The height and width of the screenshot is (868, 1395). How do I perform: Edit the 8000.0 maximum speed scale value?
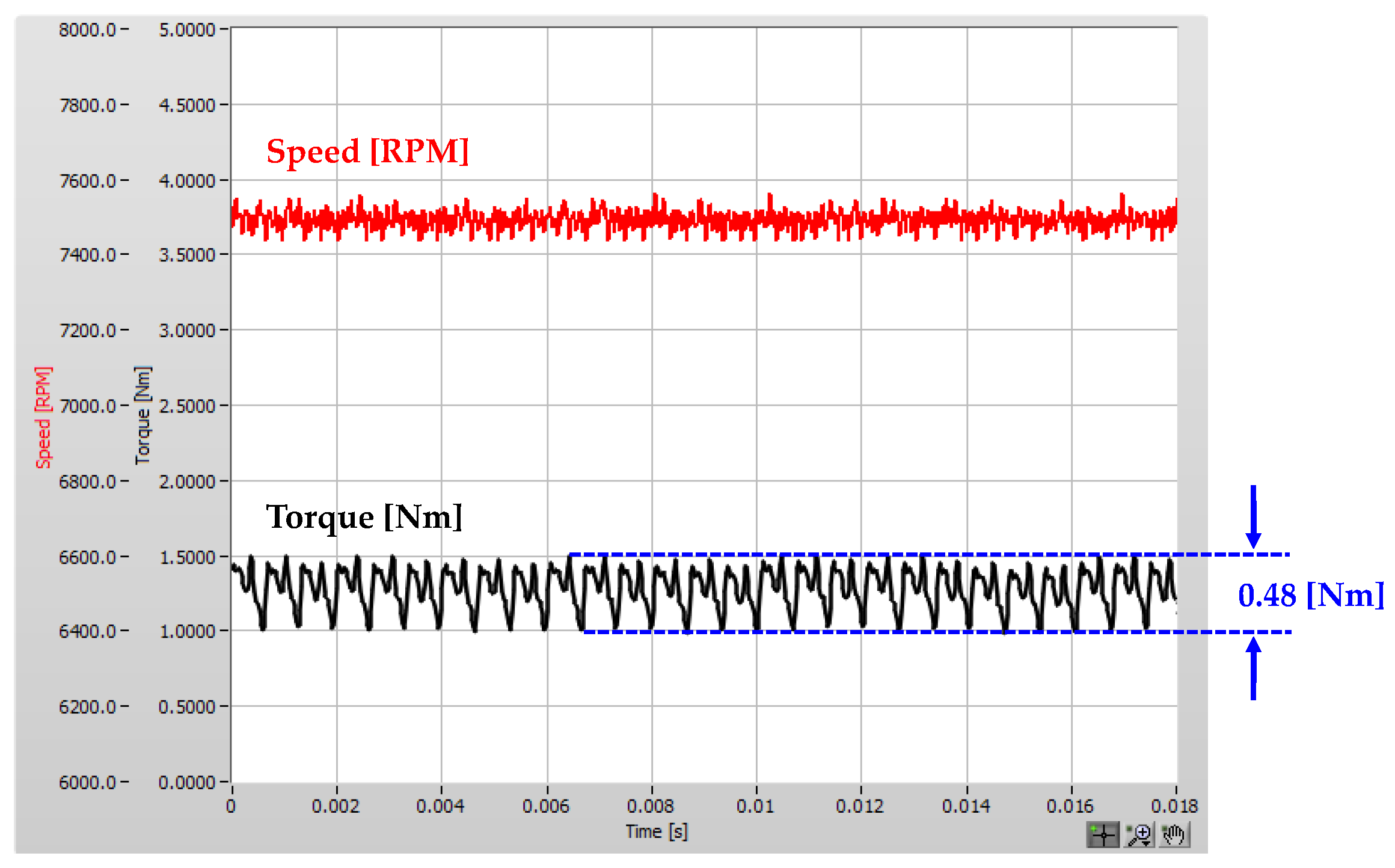click(87, 29)
